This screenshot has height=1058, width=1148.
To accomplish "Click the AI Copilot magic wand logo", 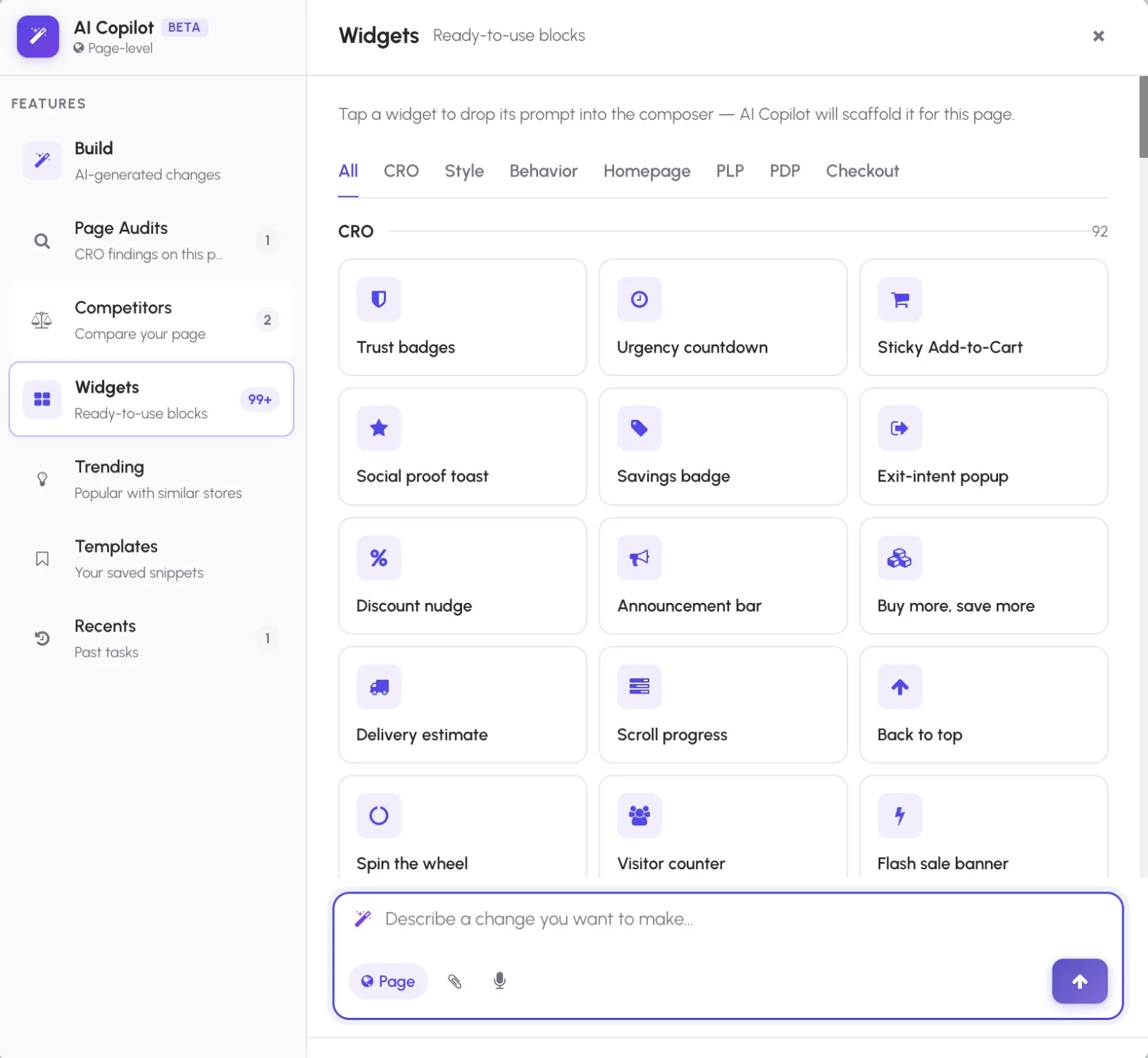I will 38,37.
